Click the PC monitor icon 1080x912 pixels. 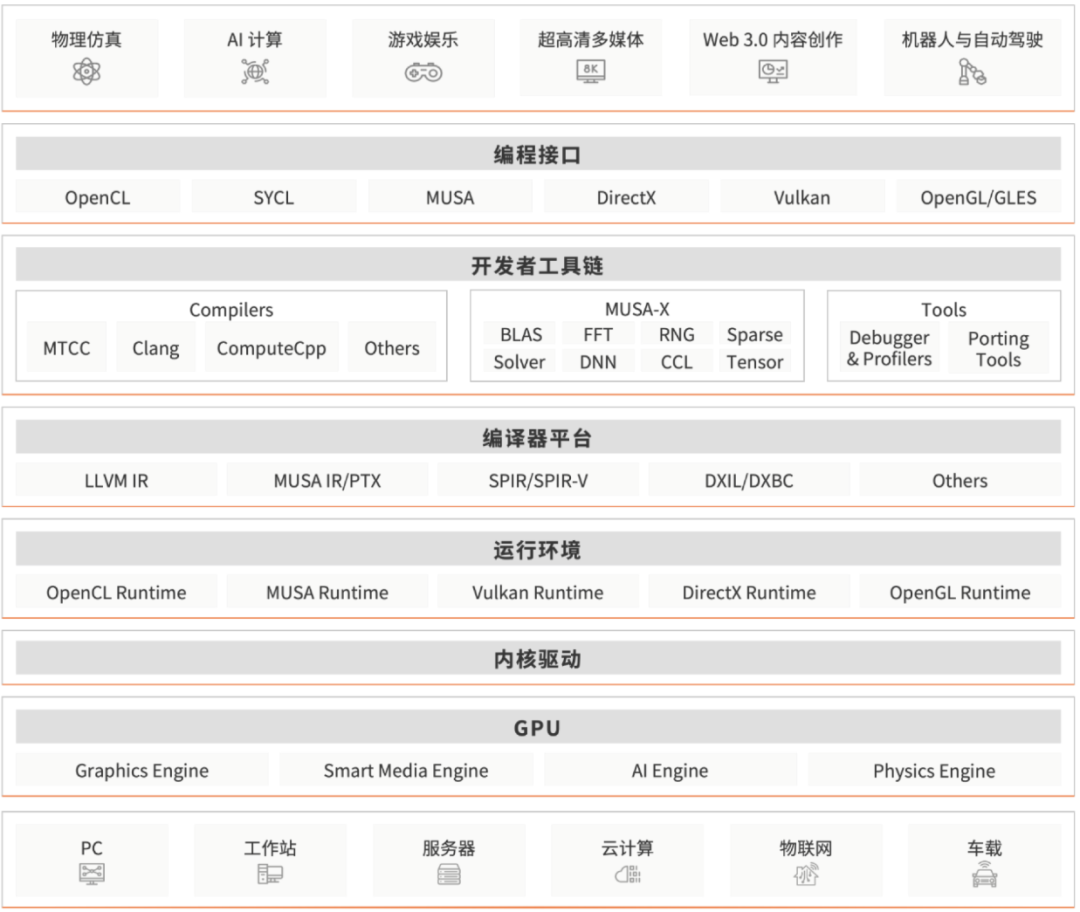92,874
